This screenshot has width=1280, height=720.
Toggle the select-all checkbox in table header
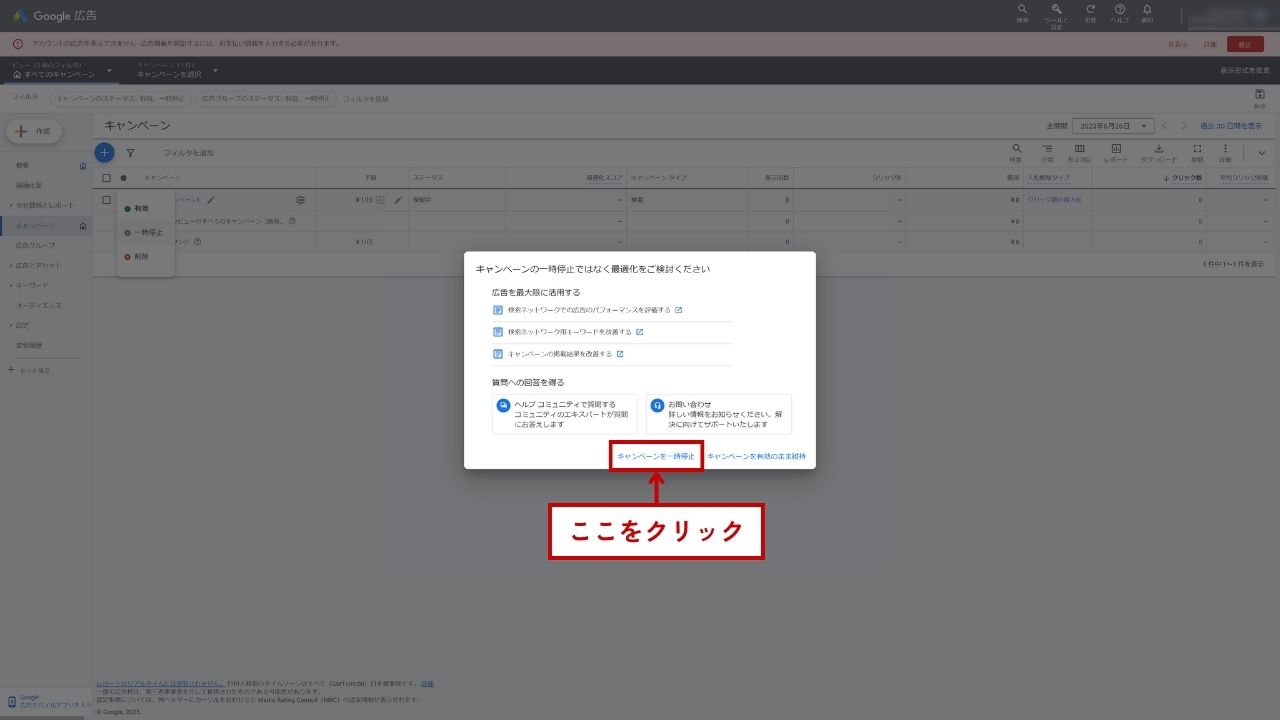(x=106, y=178)
